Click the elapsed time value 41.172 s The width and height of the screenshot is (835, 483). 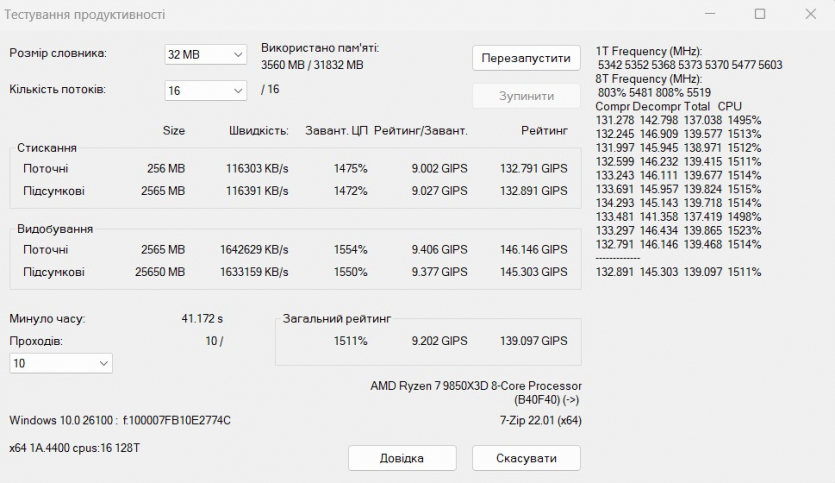pyautogui.click(x=202, y=319)
